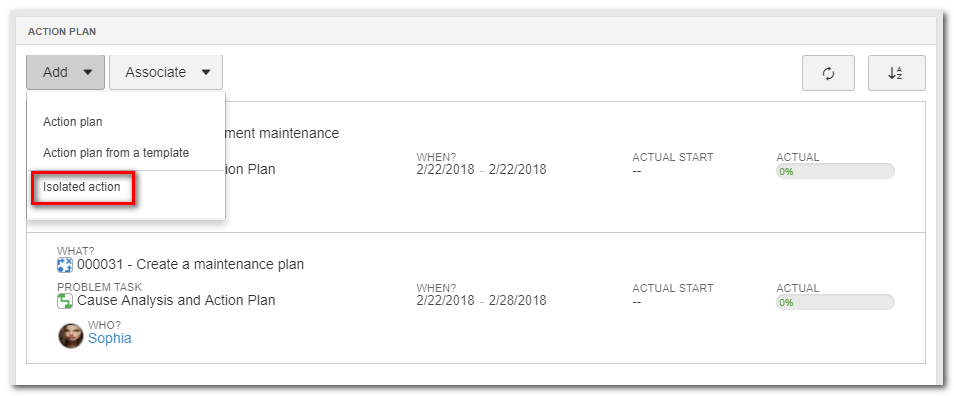954x396 pixels.
Task: Click Sophia's profile avatar photo
Action: tap(71, 335)
